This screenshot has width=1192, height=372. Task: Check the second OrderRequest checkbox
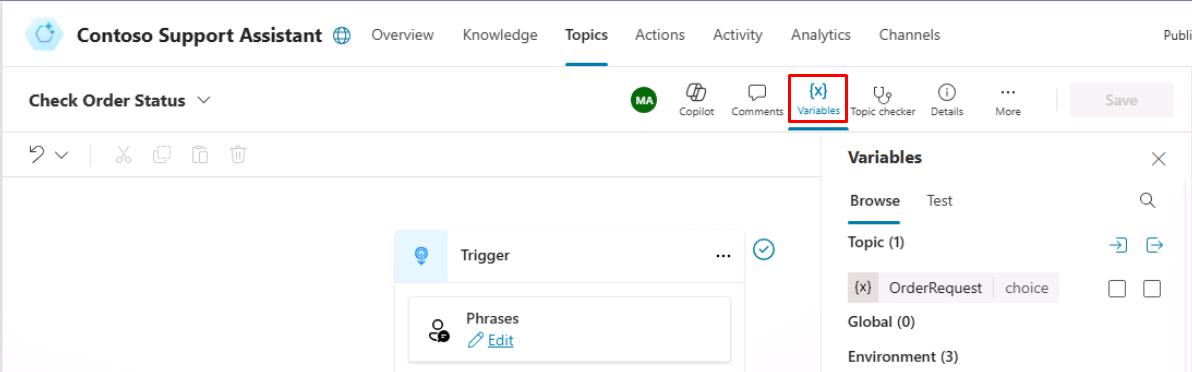[x=1152, y=288]
